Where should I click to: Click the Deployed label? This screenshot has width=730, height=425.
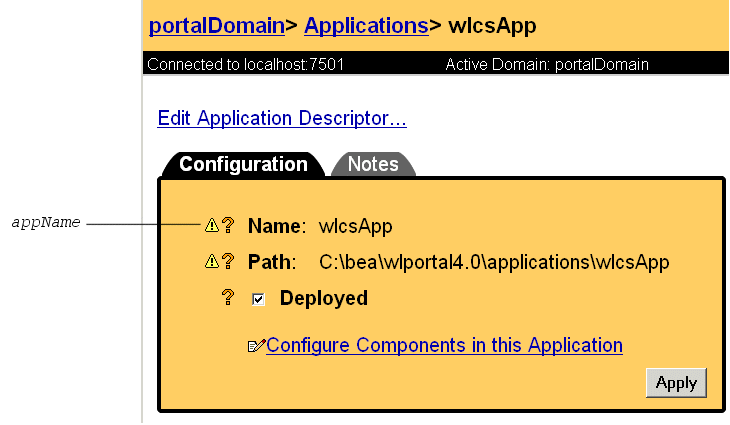pyautogui.click(x=324, y=298)
